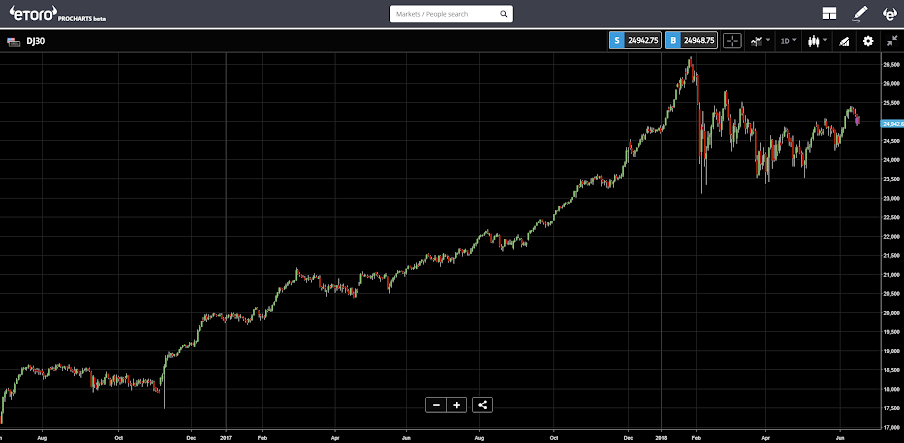Image resolution: width=904 pixels, height=443 pixels.
Task: Open the eToro bull logo menu
Action: (x=890, y=14)
